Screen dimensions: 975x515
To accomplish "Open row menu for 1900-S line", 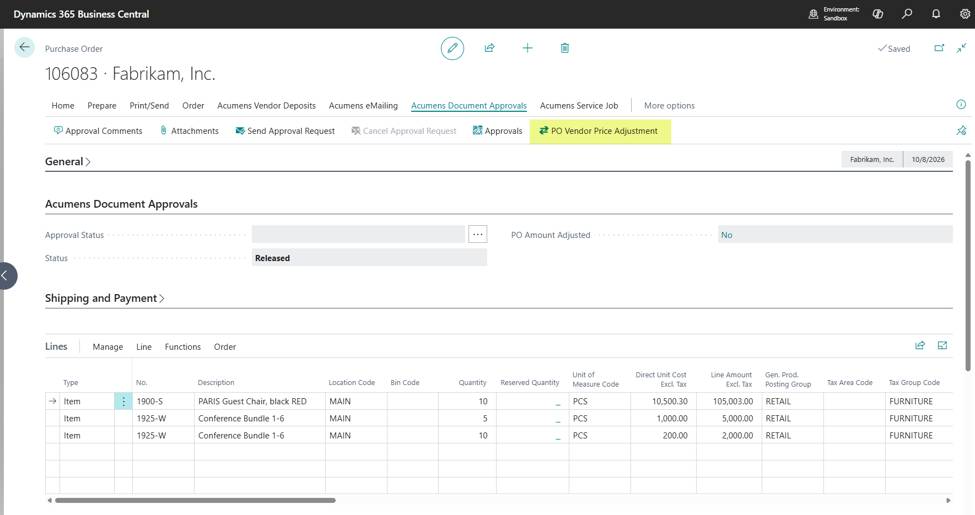I will click(123, 401).
